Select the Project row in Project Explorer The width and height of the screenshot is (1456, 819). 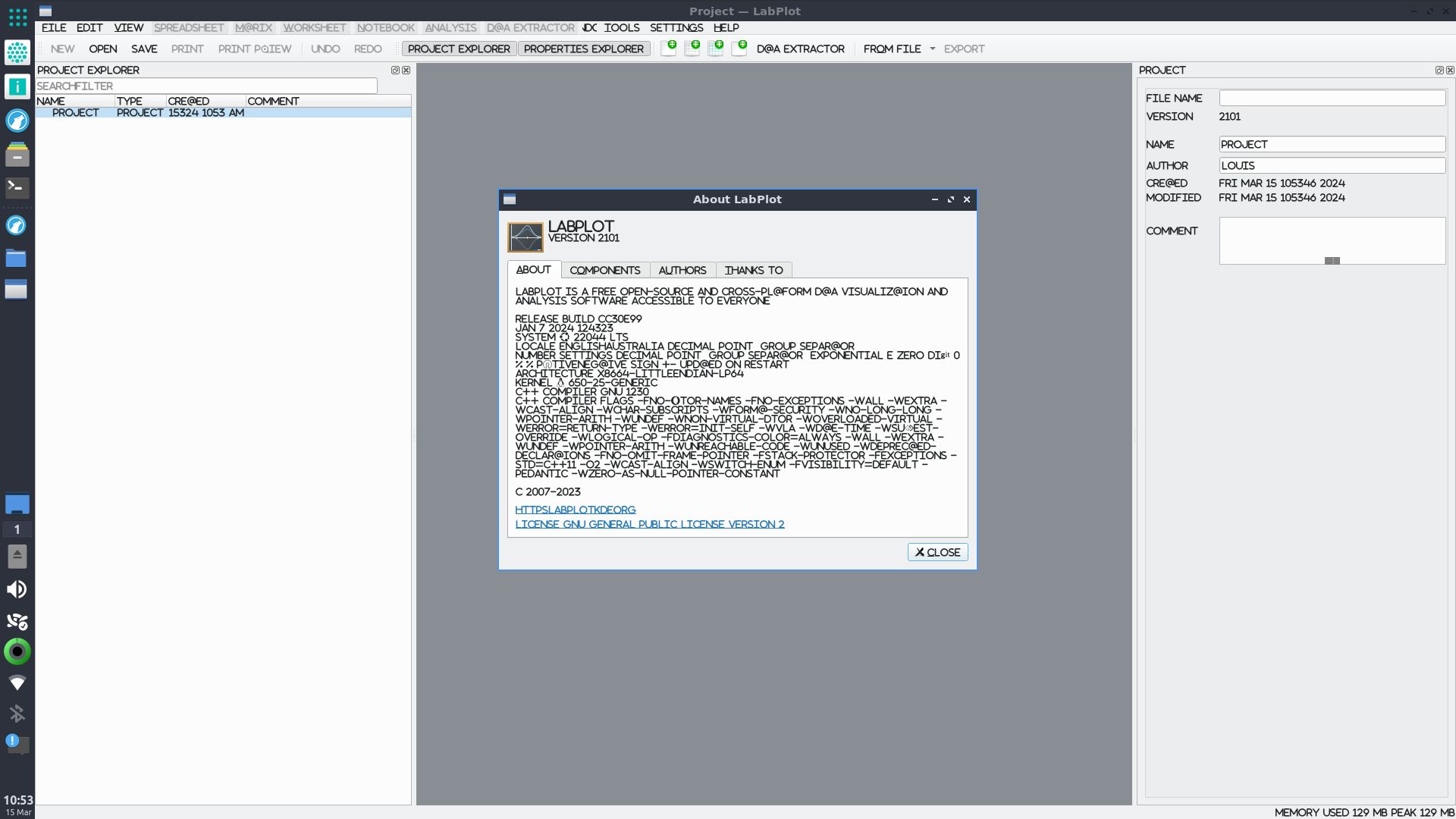[75, 112]
